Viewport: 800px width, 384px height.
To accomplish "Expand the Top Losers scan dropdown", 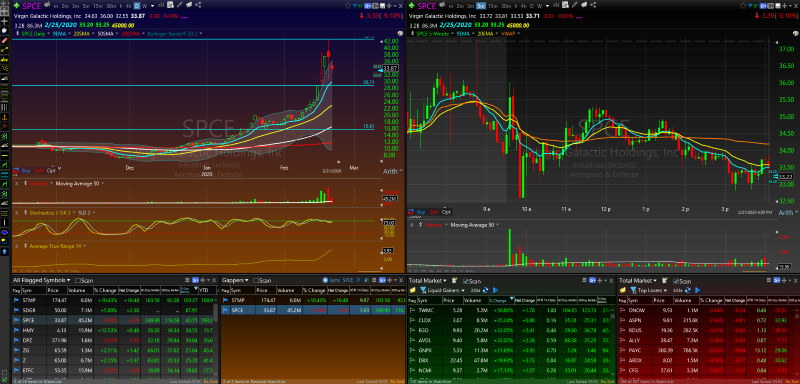I will click(x=665, y=291).
